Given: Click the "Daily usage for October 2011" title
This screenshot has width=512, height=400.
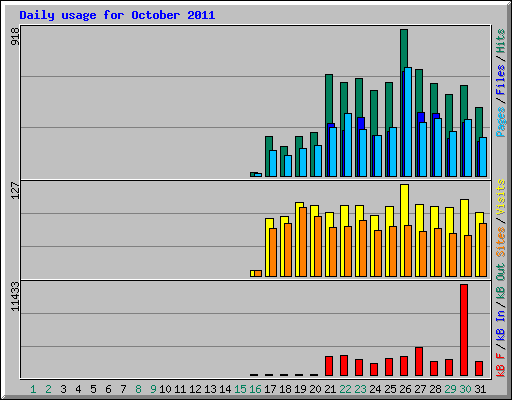Looking at the screenshot, I should click(117, 15).
